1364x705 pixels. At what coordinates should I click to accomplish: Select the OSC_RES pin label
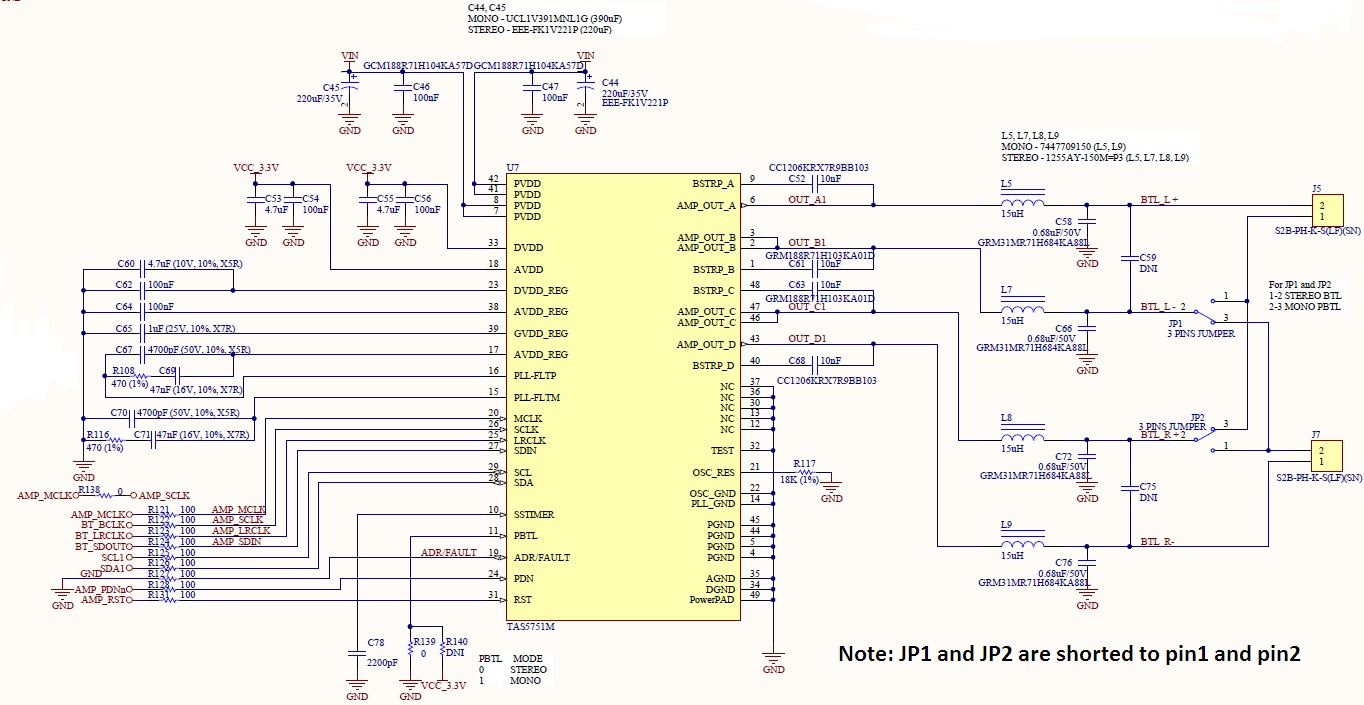(x=712, y=472)
